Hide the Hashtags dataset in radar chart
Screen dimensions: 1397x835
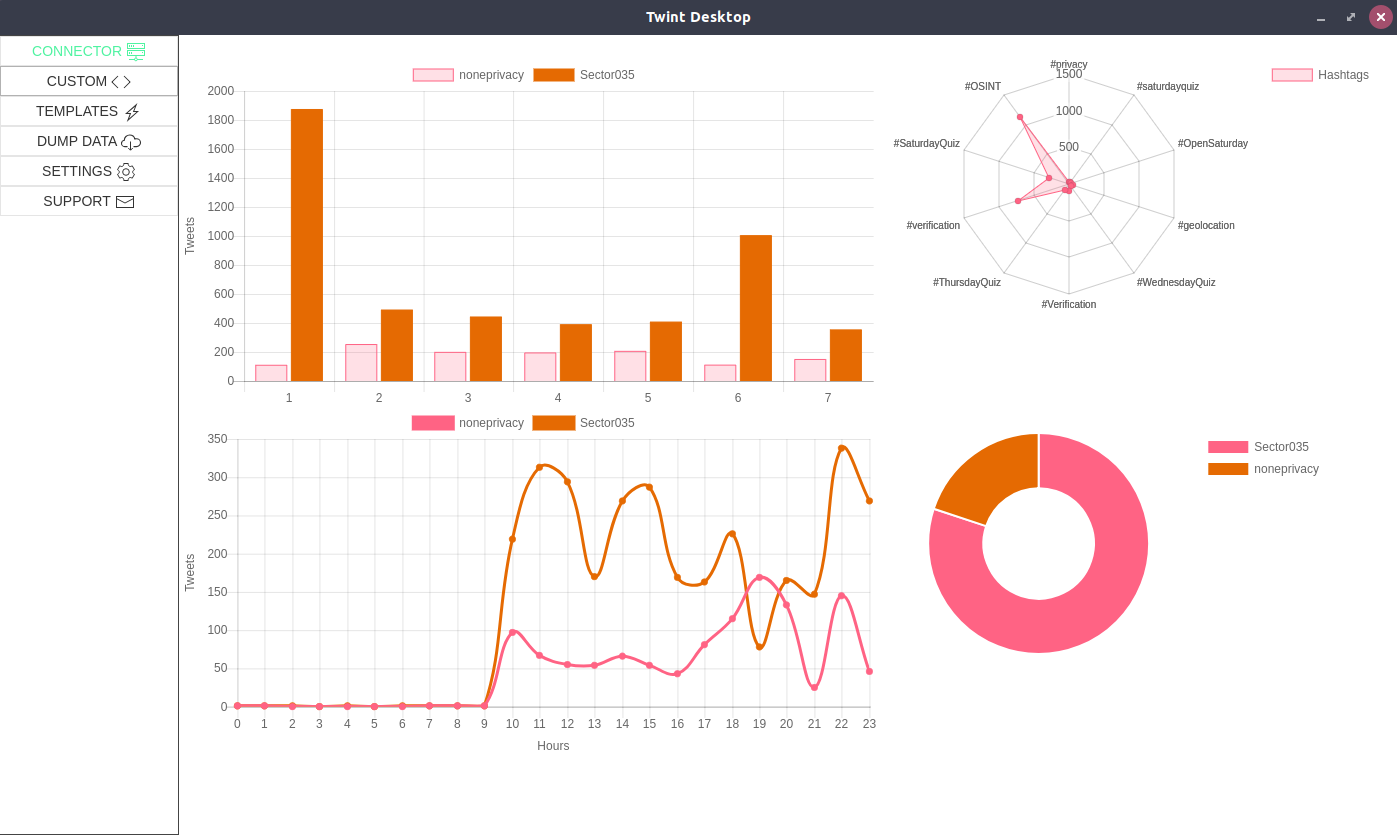1292,75
